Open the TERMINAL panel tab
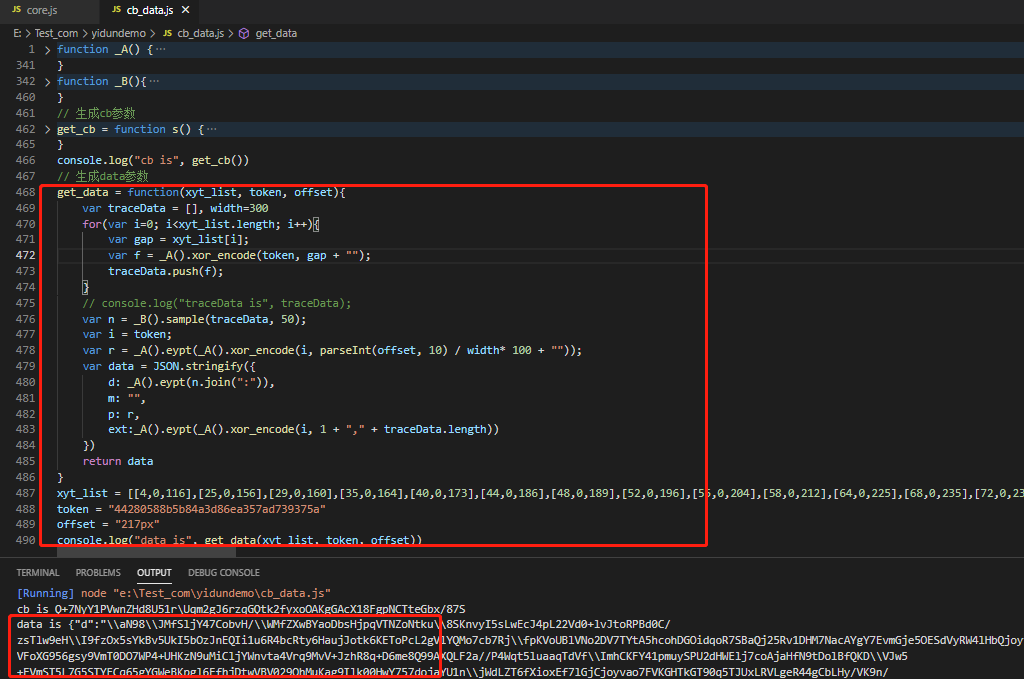 38,573
